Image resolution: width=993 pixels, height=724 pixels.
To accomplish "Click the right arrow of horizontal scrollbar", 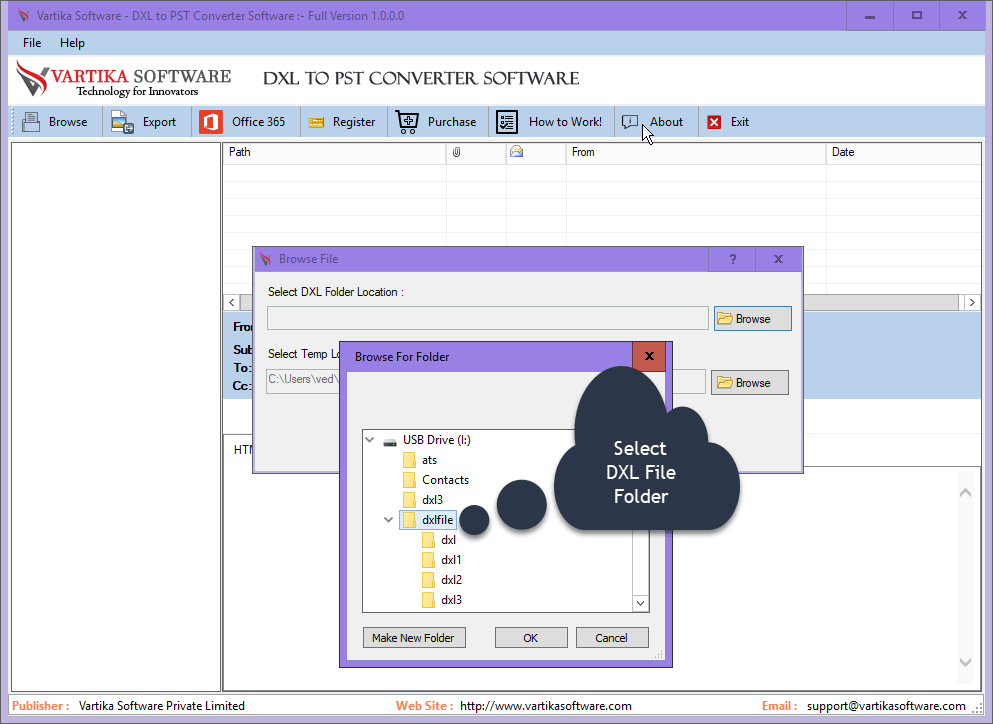I will pos(972,302).
